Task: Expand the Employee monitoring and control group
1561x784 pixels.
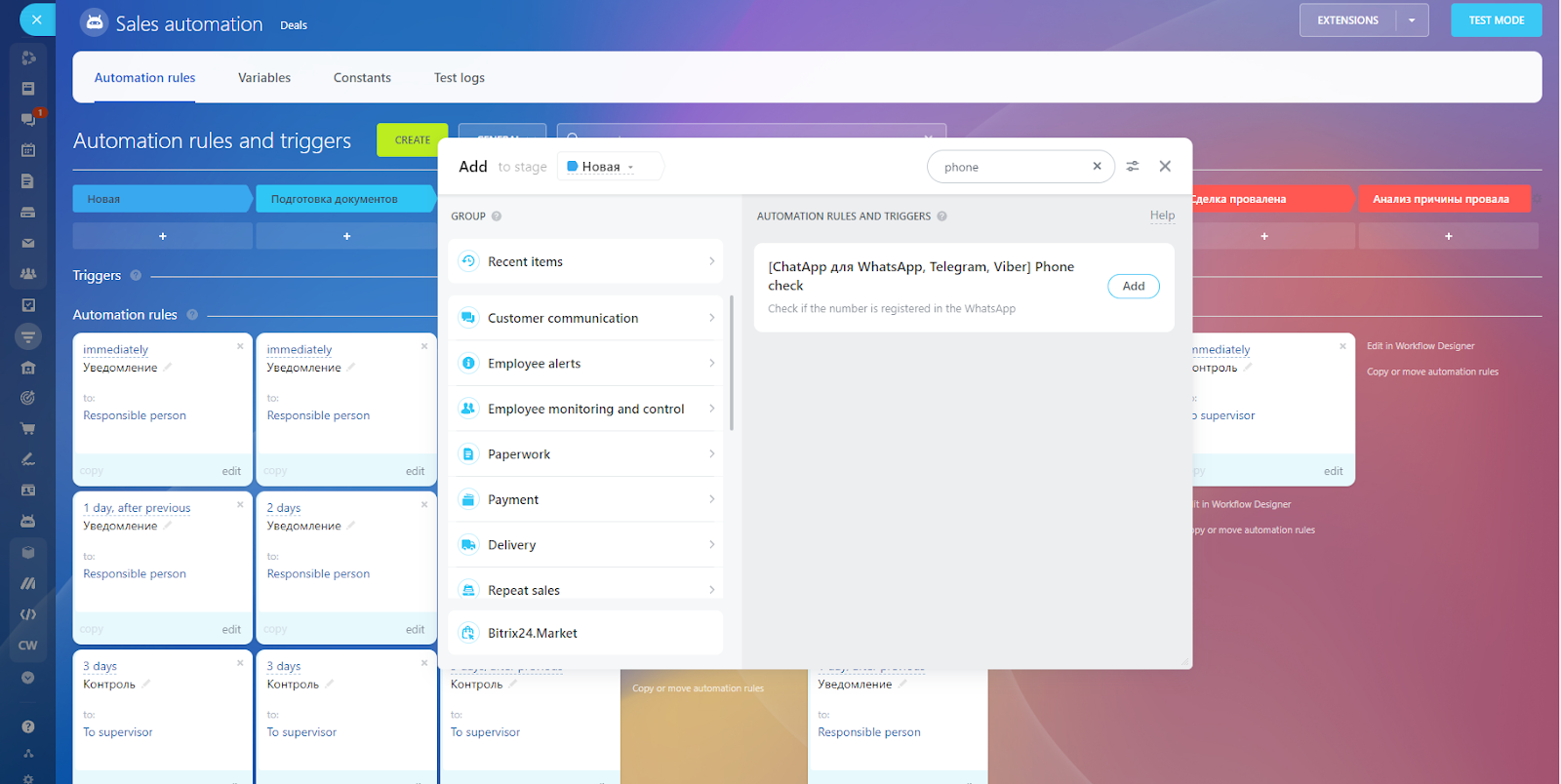Action: 585,409
